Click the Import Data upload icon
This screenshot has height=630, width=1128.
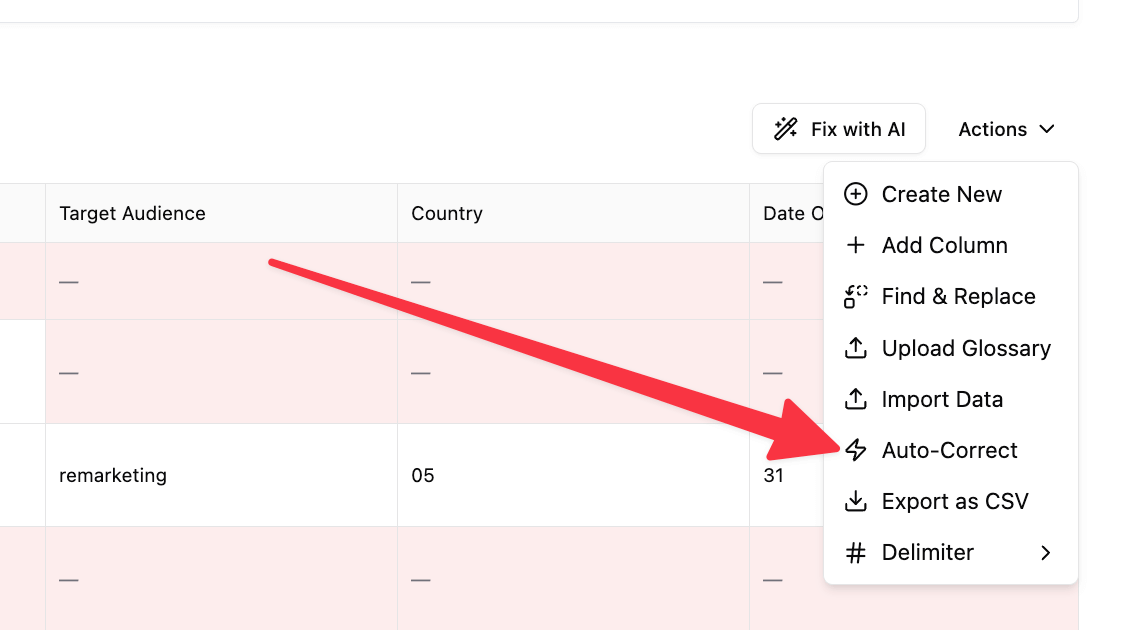pos(856,399)
